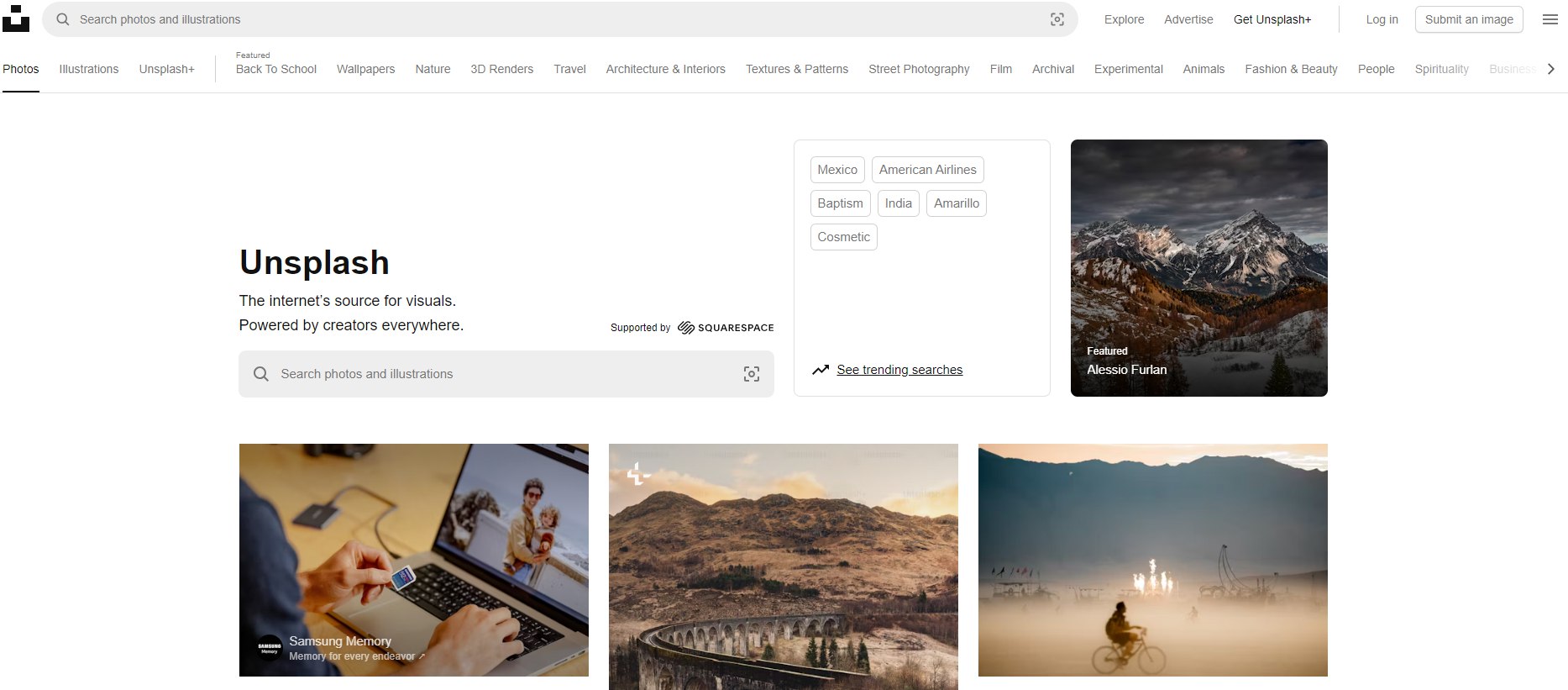Click the Alessio Furlan name
1568x690 pixels.
(x=1126, y=370)
